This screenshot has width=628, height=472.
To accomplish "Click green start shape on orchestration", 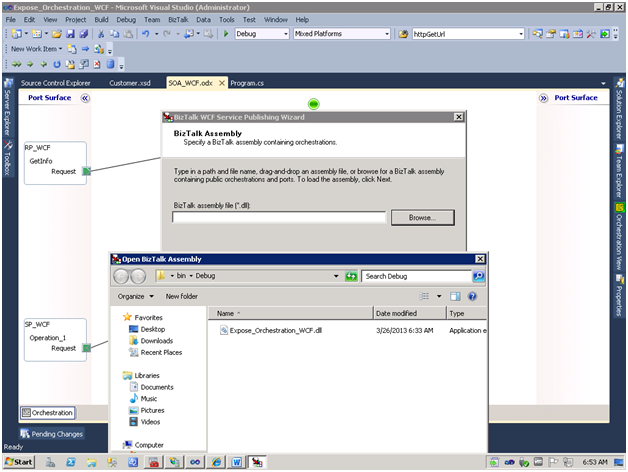I will pyautogui.click(x=314, y=104).
